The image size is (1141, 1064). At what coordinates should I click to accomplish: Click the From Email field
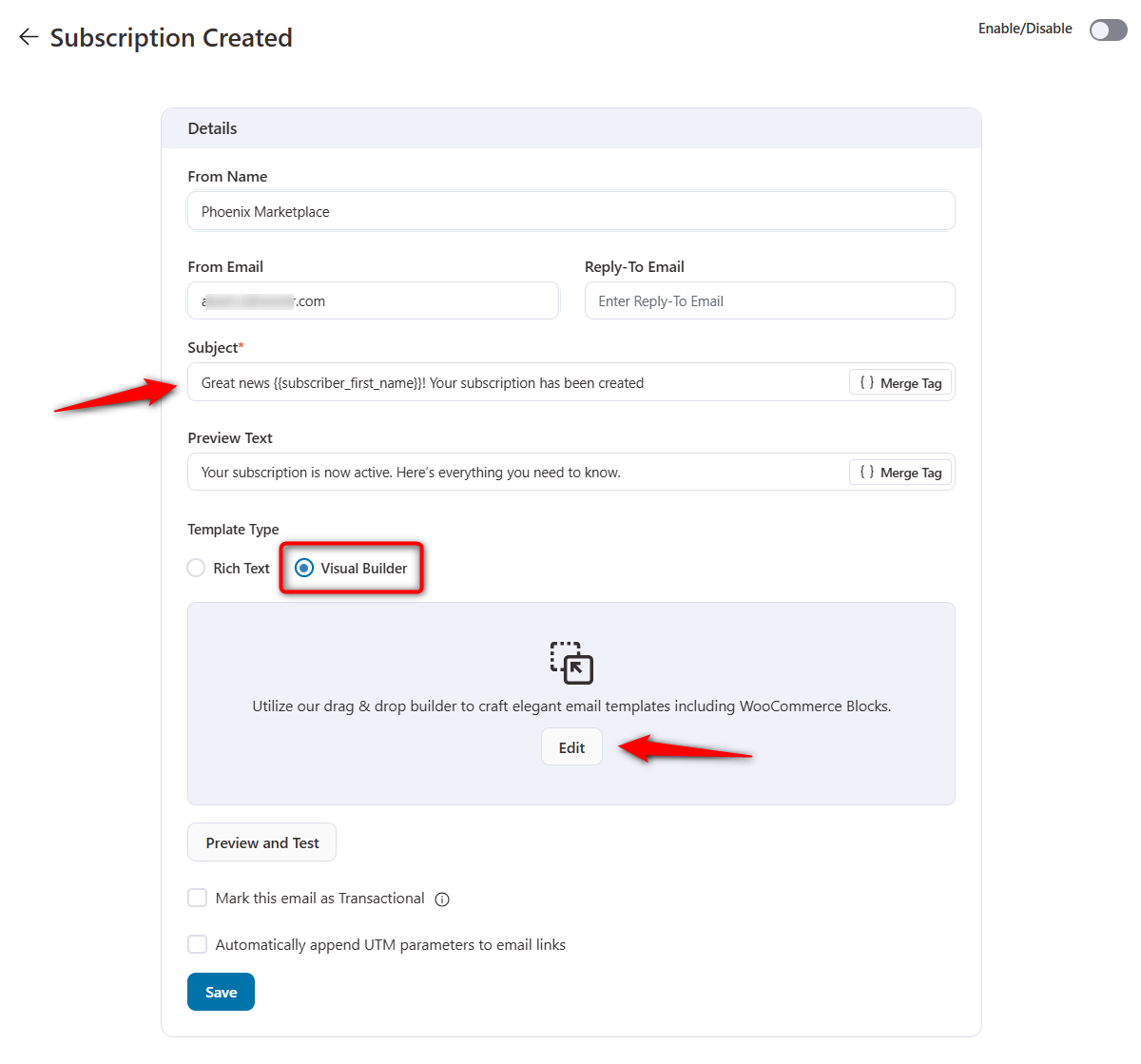373,300
